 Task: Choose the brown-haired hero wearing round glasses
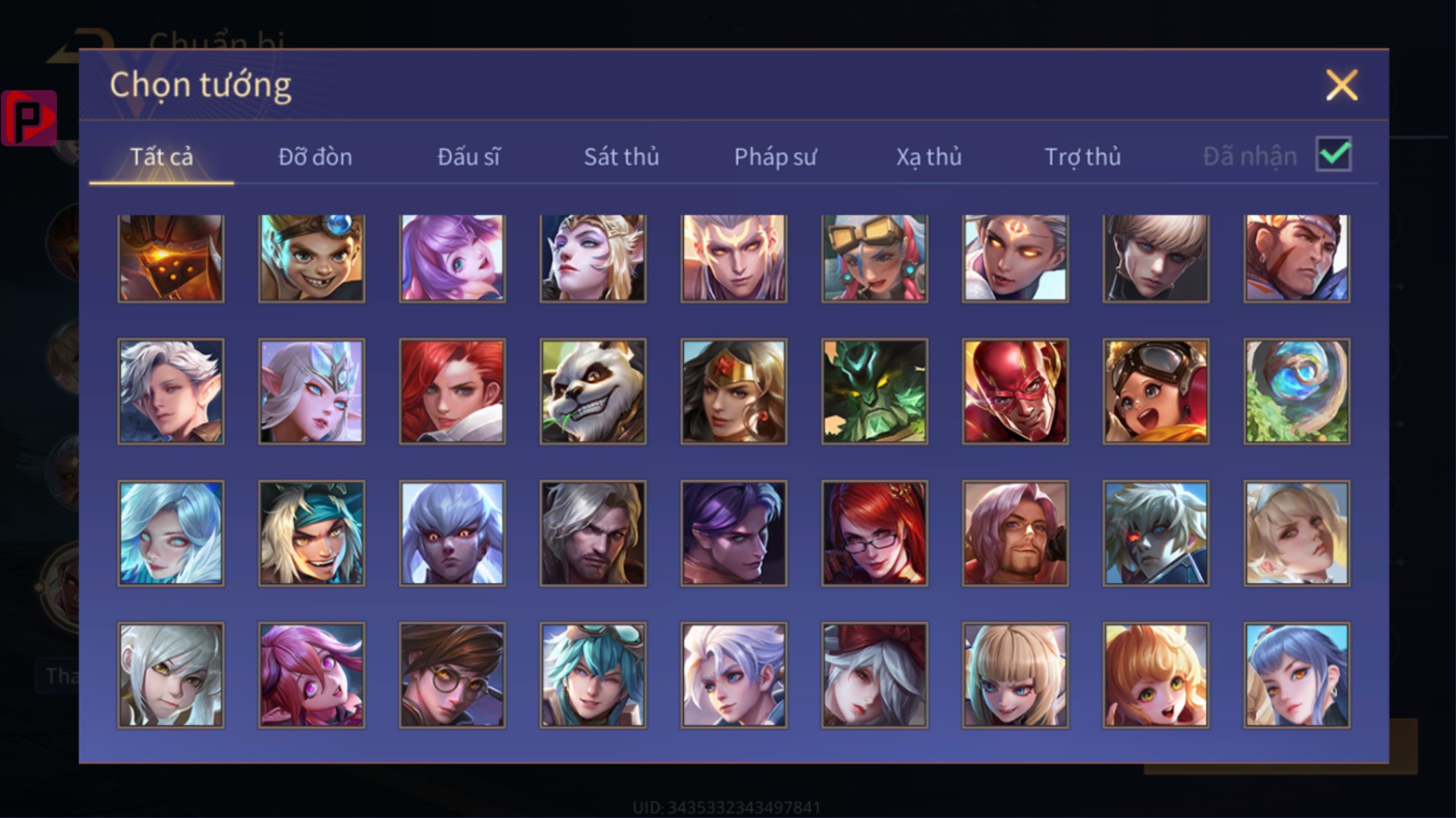click(452, 675)
